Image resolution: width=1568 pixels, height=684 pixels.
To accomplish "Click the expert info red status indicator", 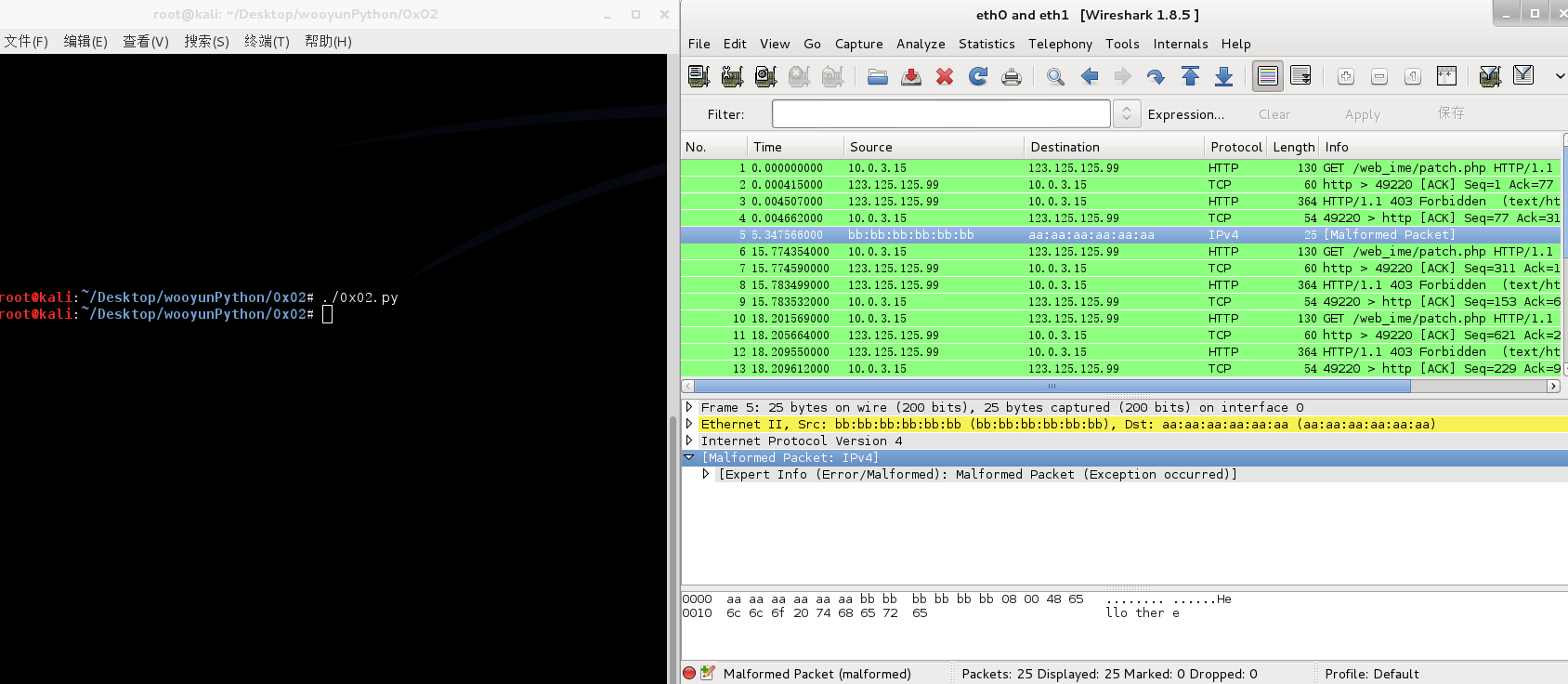I will [x=689, y=673].
